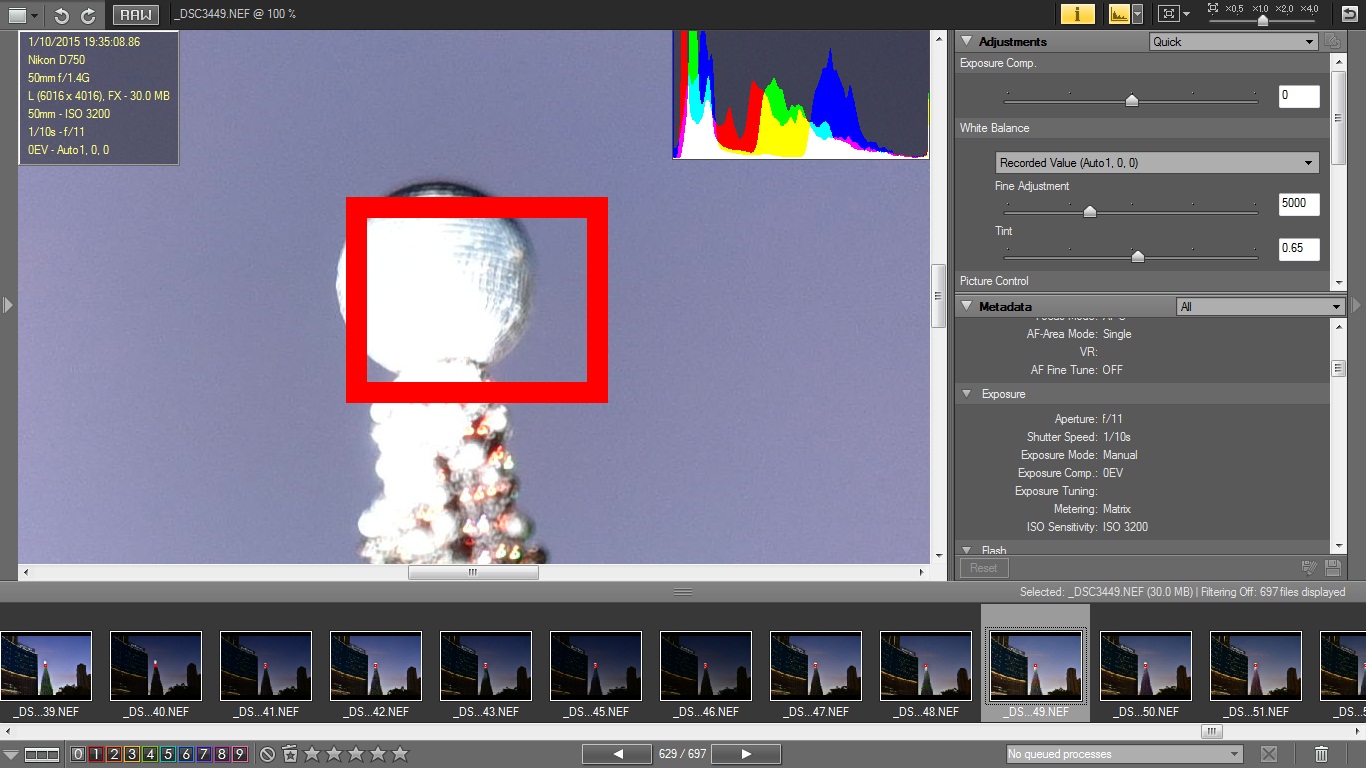The height and width of the screenshot is (768, 1366).
Task: Select the _DS...50.NEF thumbnail
Action: click(1146, 666)
